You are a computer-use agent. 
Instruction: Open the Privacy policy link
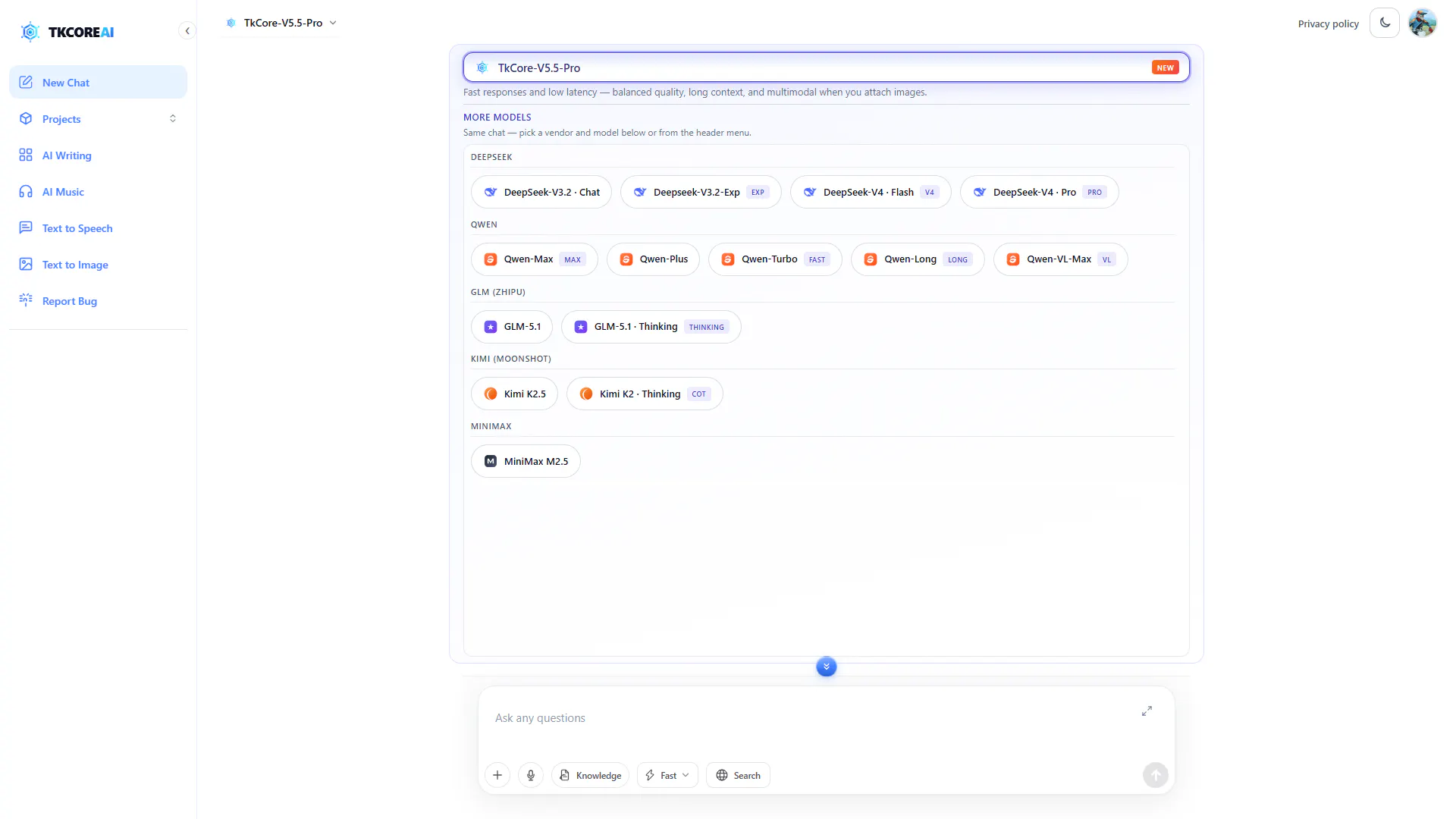(1328, 24)
